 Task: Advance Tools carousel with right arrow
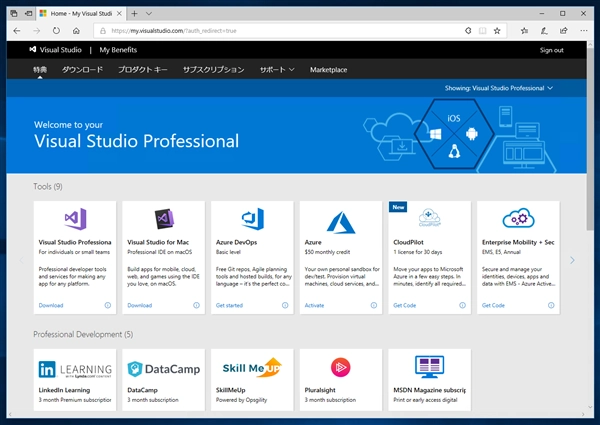[572, 261]
